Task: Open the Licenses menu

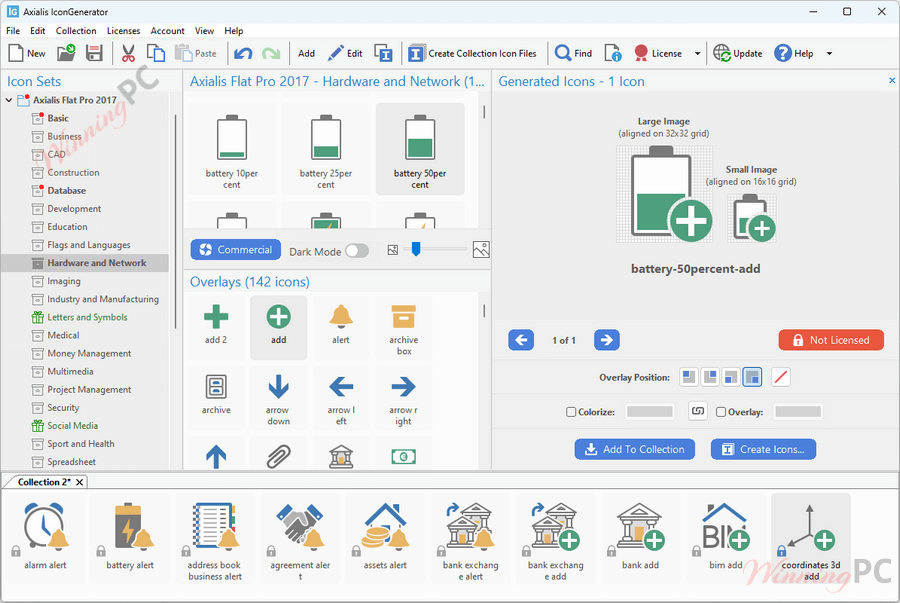Action: pos(123,30)
